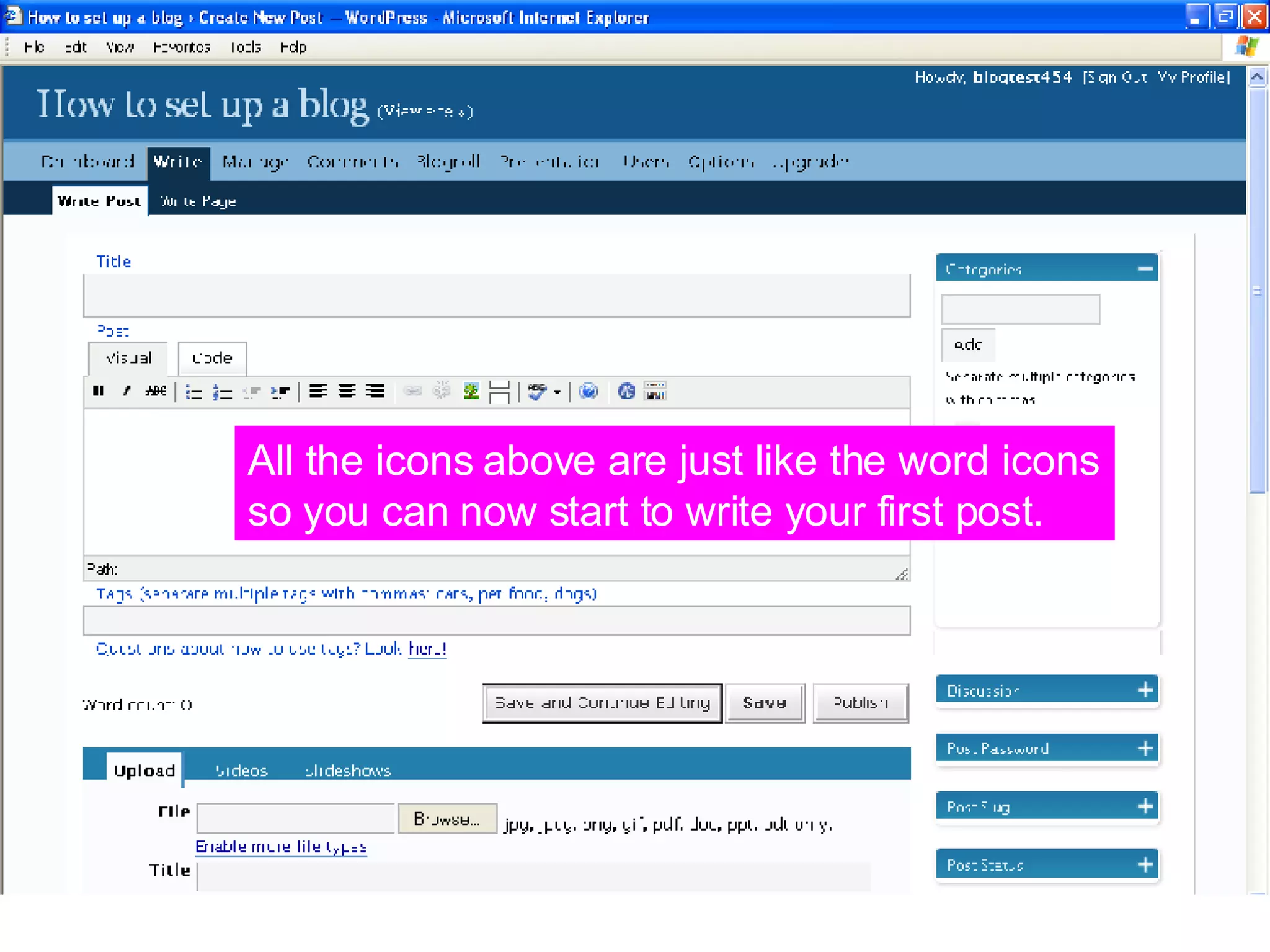Open the Help menu
This screenshot has width=1270, height=952.
[293, 47]
